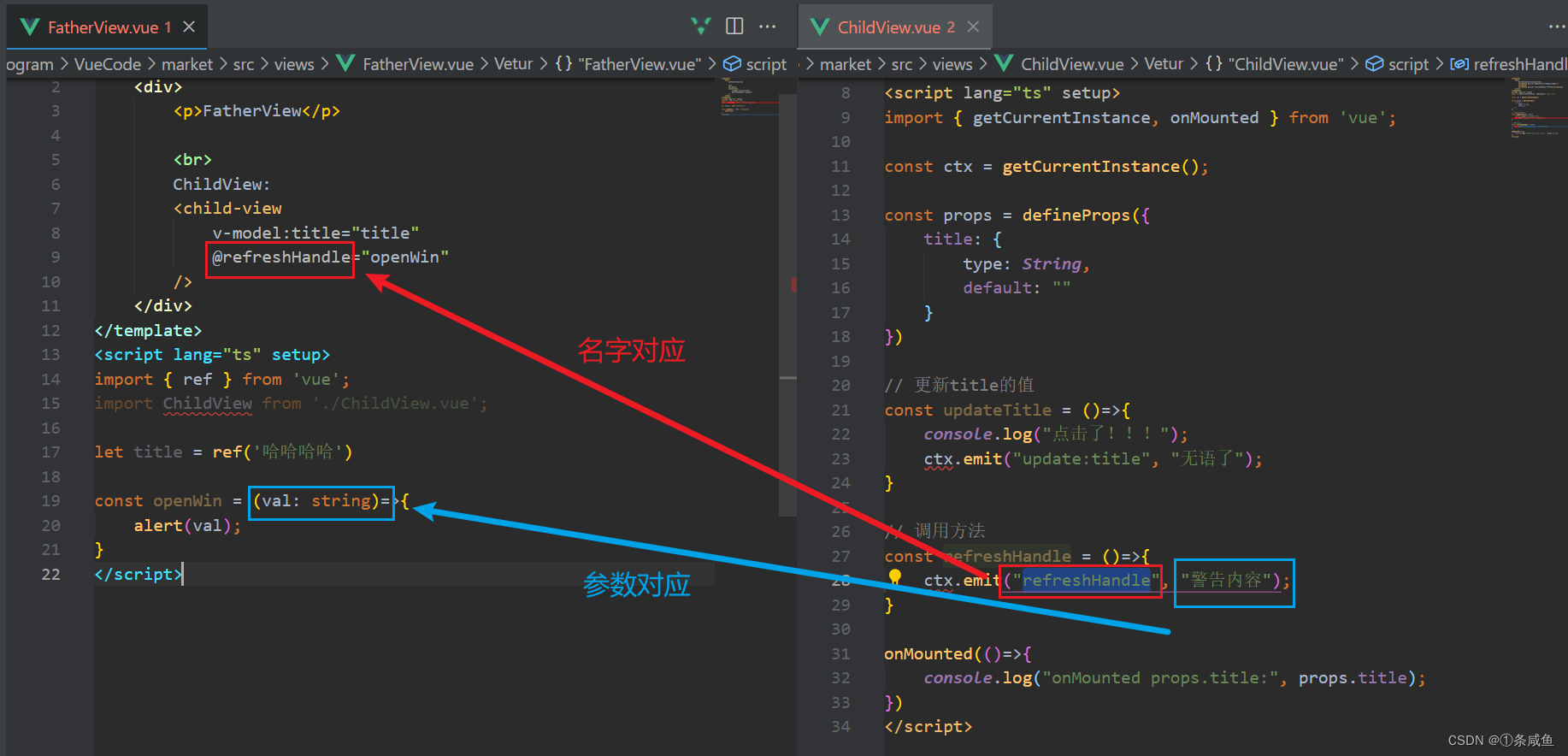The height and width of the screenshot is (756, 1568).
Task: Switch to the FatherView.vue tab
Action: coord(107,27)
